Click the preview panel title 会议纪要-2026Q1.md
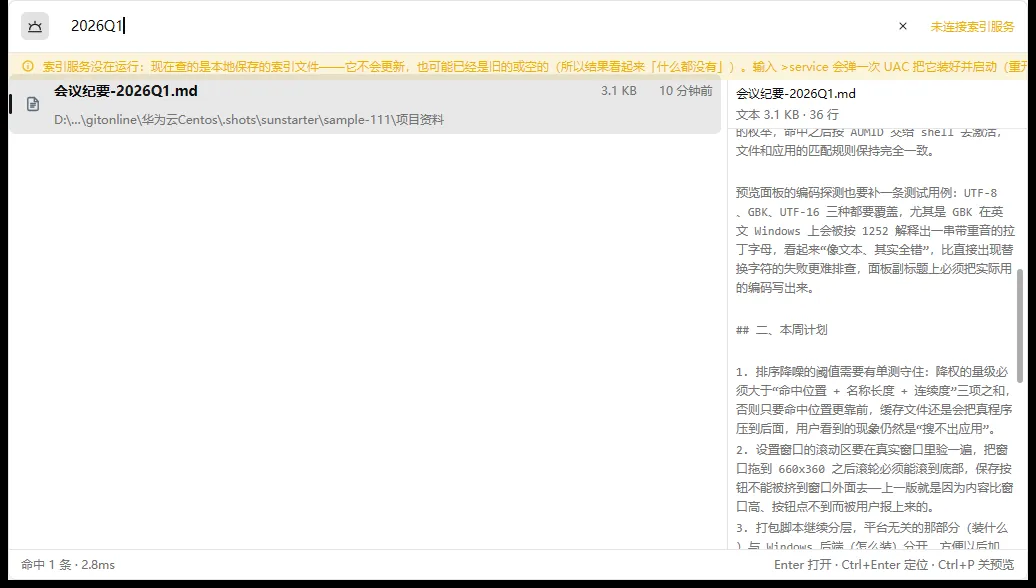 coord(796,94)
